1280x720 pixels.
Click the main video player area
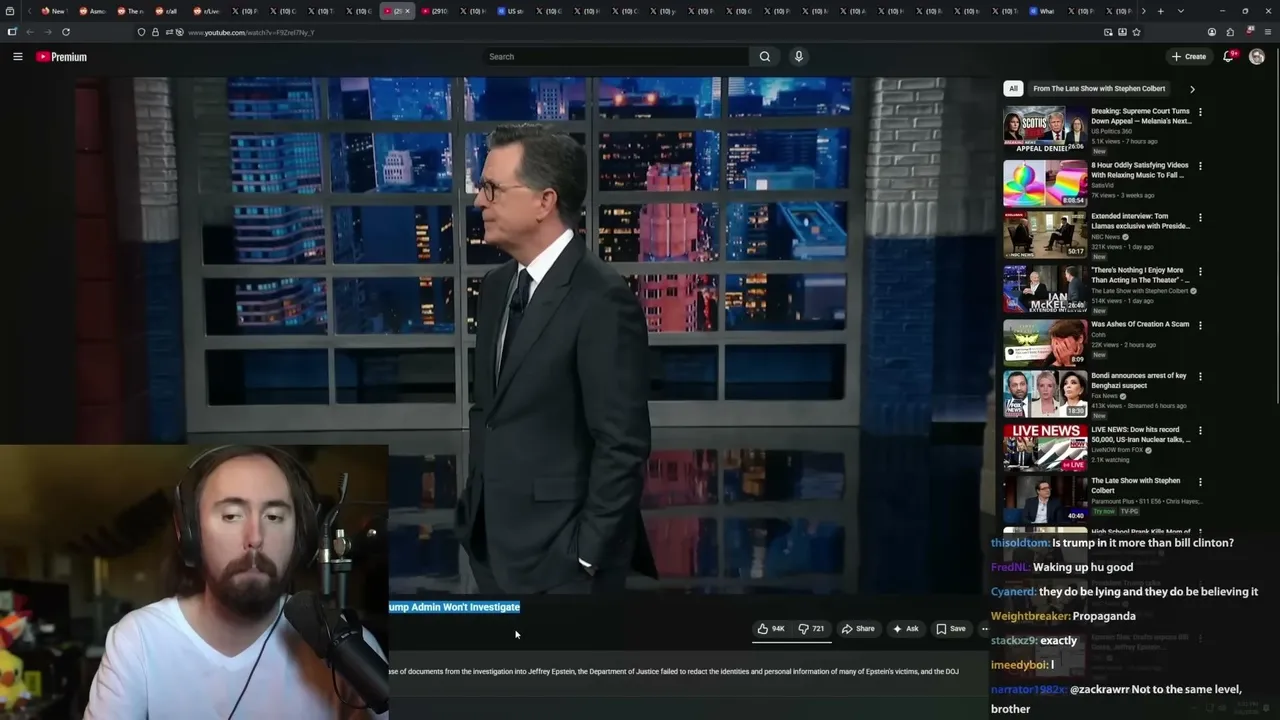530,335
